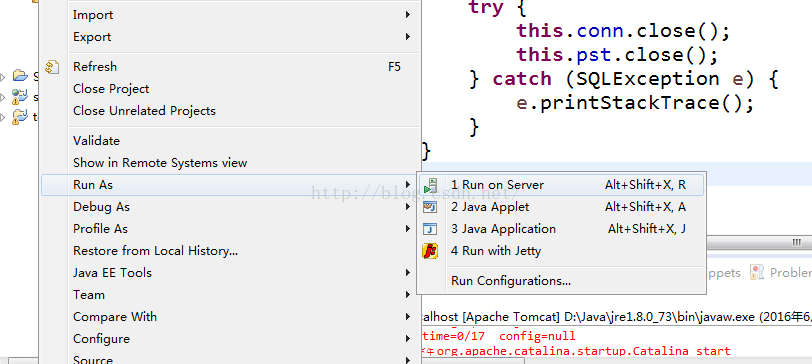Select Restore from Local History...
Screen dimensions: 812x364
230,251
